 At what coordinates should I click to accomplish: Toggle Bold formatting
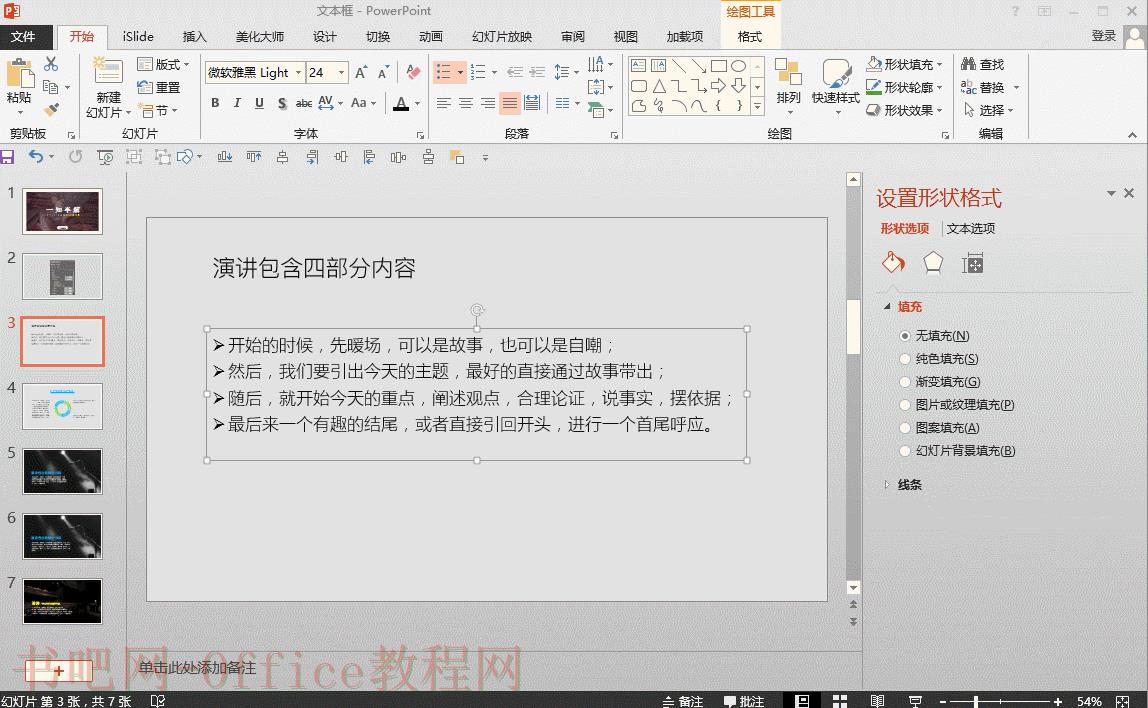215,103
